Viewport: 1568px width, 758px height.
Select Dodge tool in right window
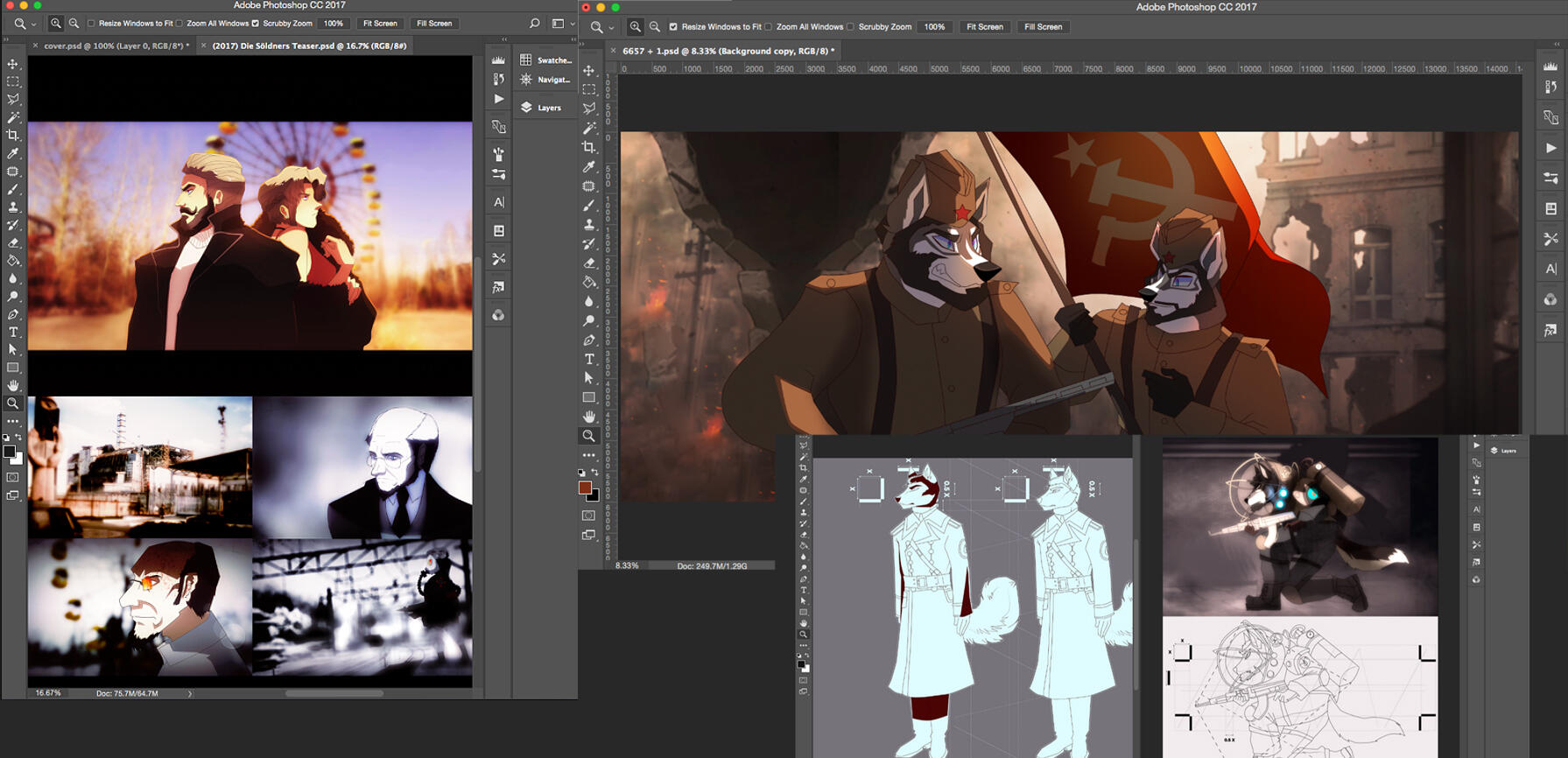click(x=589, y=320)
